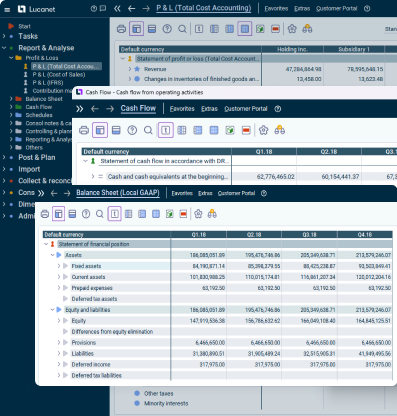Open Customer Portal in the top P&L bar
397x416 pixels.
pyautogui.click(x=336, y=9)
